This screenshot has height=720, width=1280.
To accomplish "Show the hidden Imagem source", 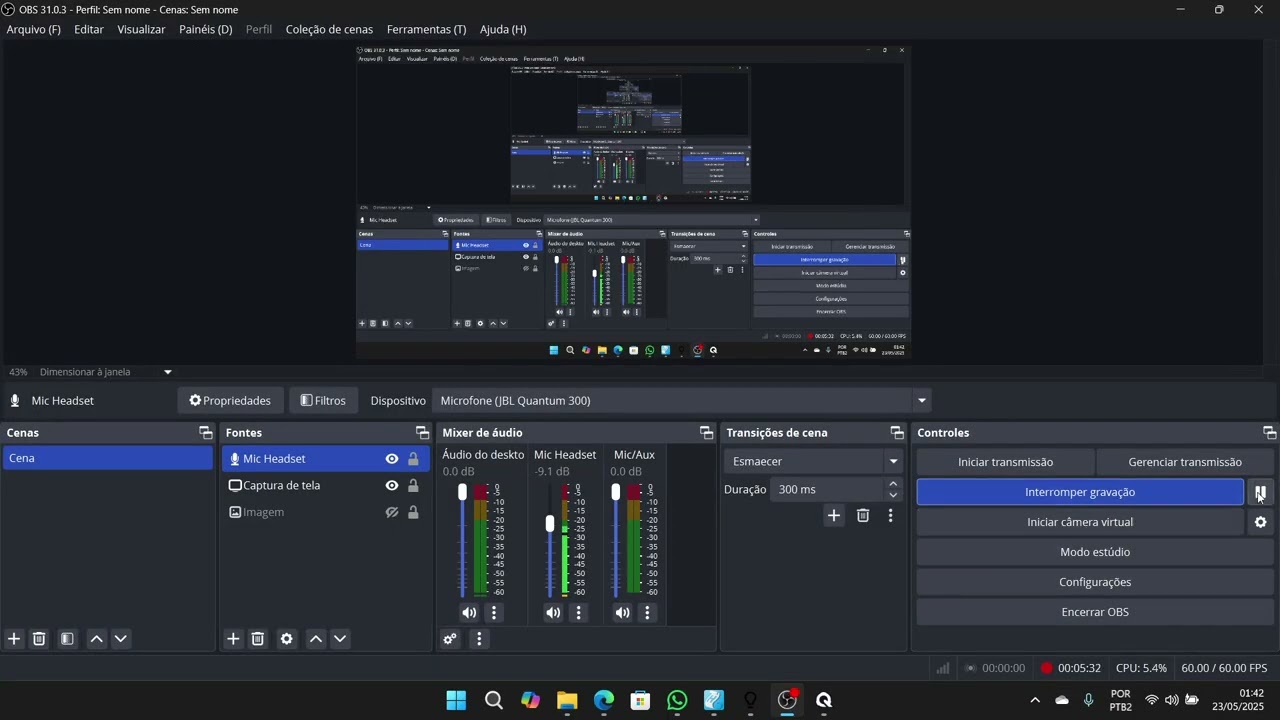I will [392, 512].
